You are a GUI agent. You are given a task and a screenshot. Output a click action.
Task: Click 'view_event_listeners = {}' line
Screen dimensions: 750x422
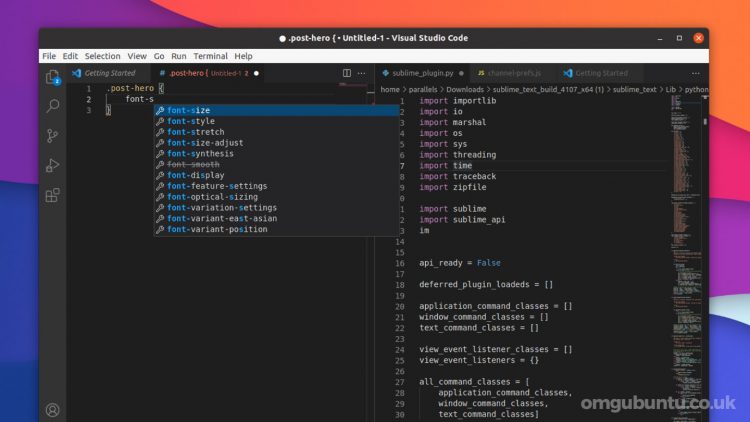tap(479, 360)
